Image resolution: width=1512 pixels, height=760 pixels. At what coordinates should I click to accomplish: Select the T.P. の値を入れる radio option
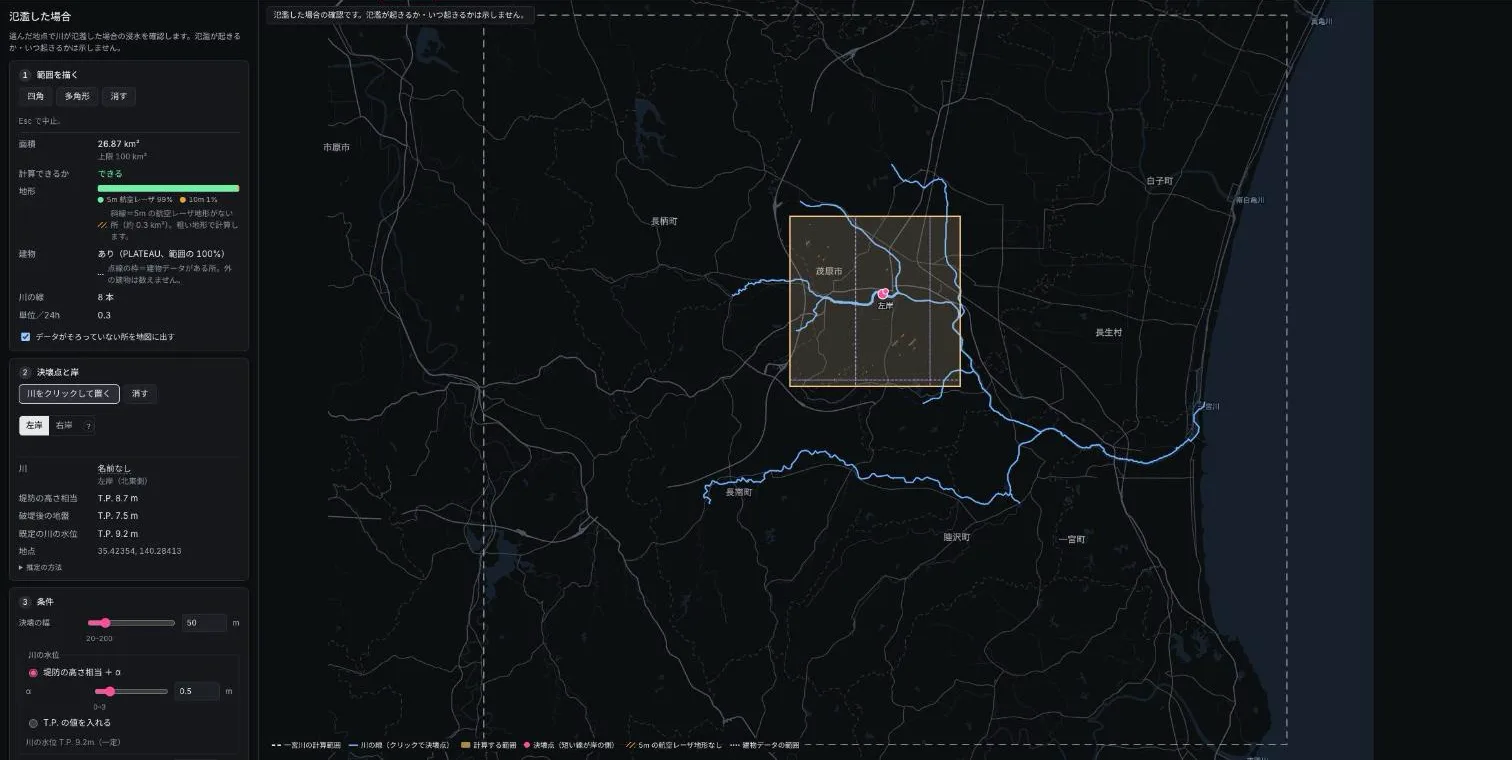pyautogui.click(x=33, y=723)
